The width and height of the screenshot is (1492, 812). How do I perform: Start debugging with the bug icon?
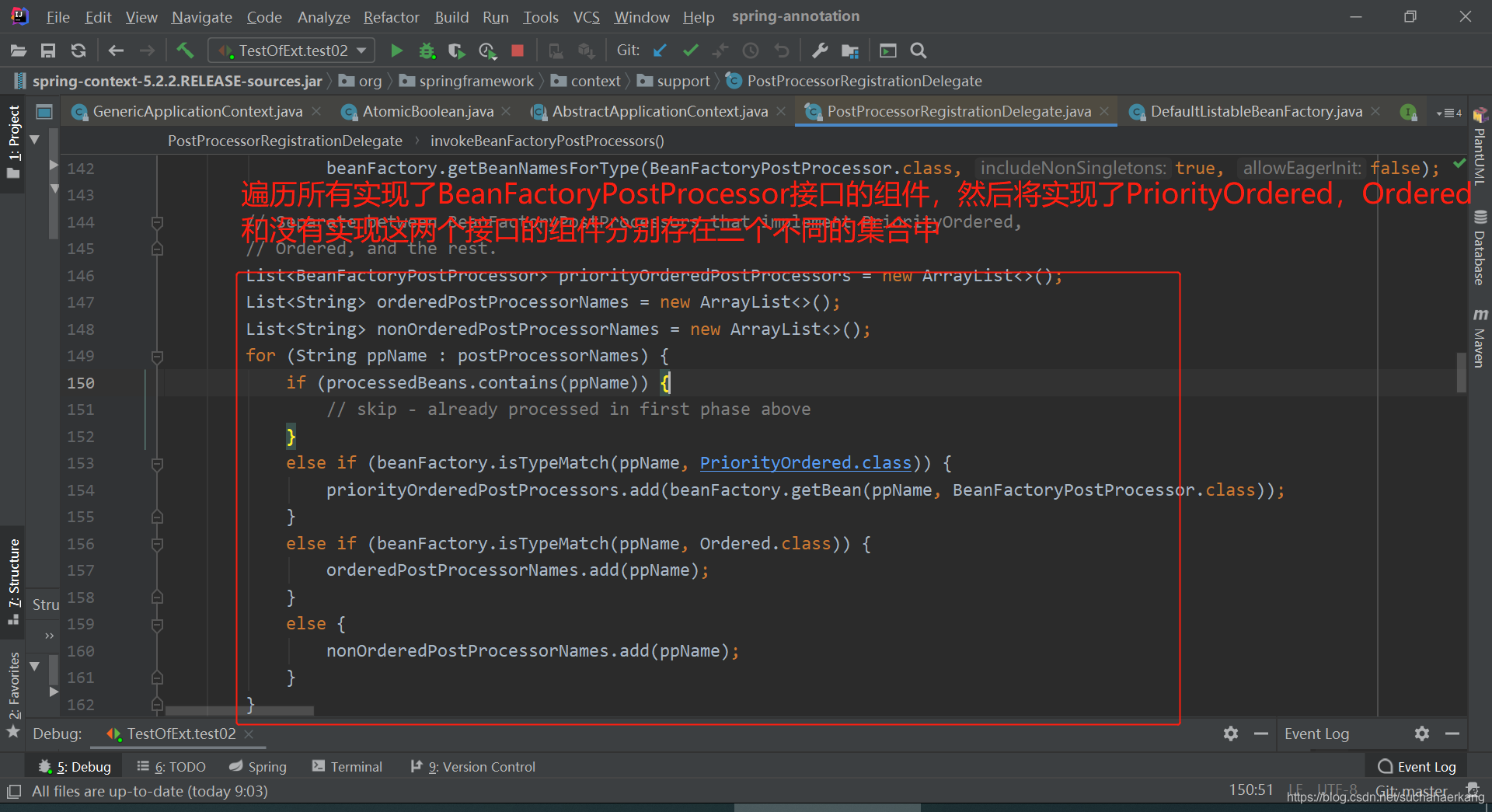427,51
